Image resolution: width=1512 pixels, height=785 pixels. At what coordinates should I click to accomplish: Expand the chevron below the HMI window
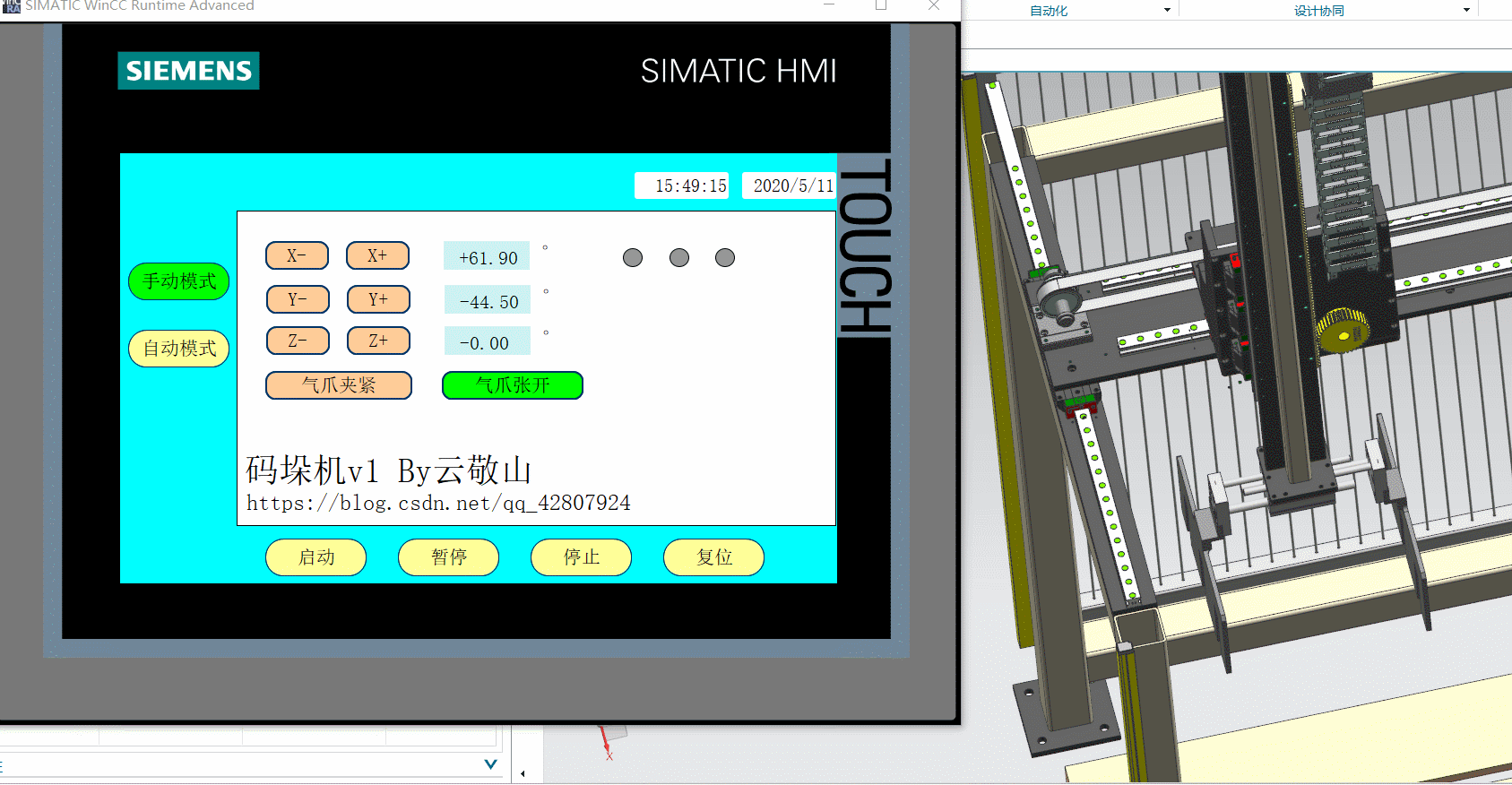[x=490, y=764]
